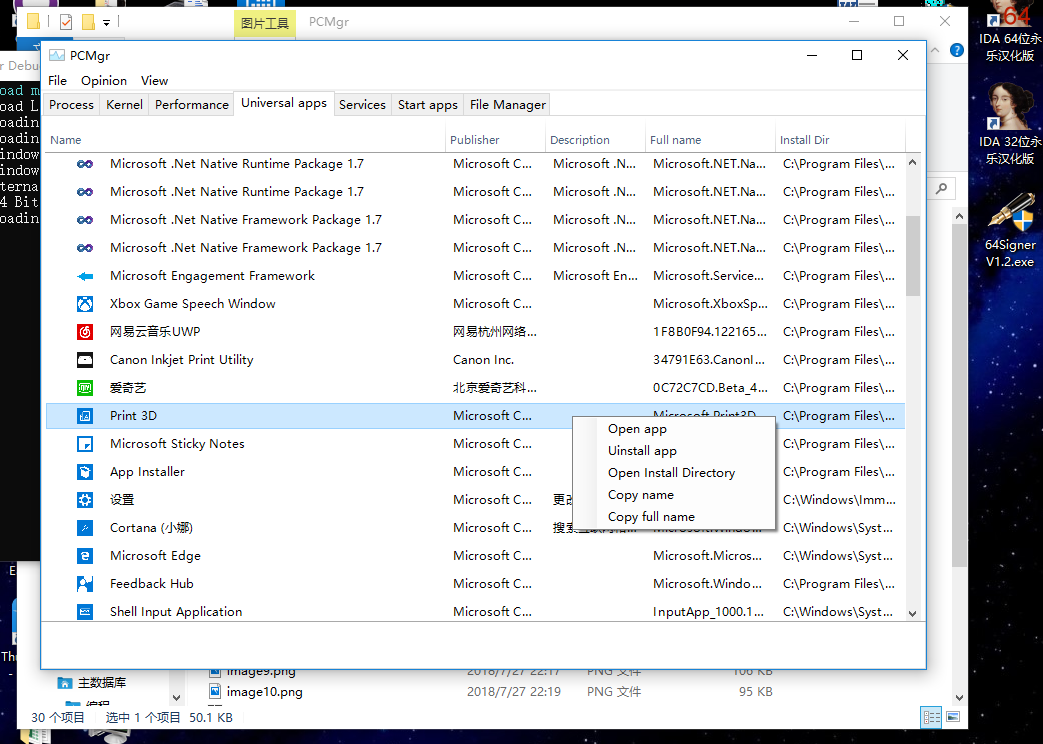This screenshot has height=744, width=1043.
Task: Select image10.png in the Explorer file list
Action: (264, 691)
